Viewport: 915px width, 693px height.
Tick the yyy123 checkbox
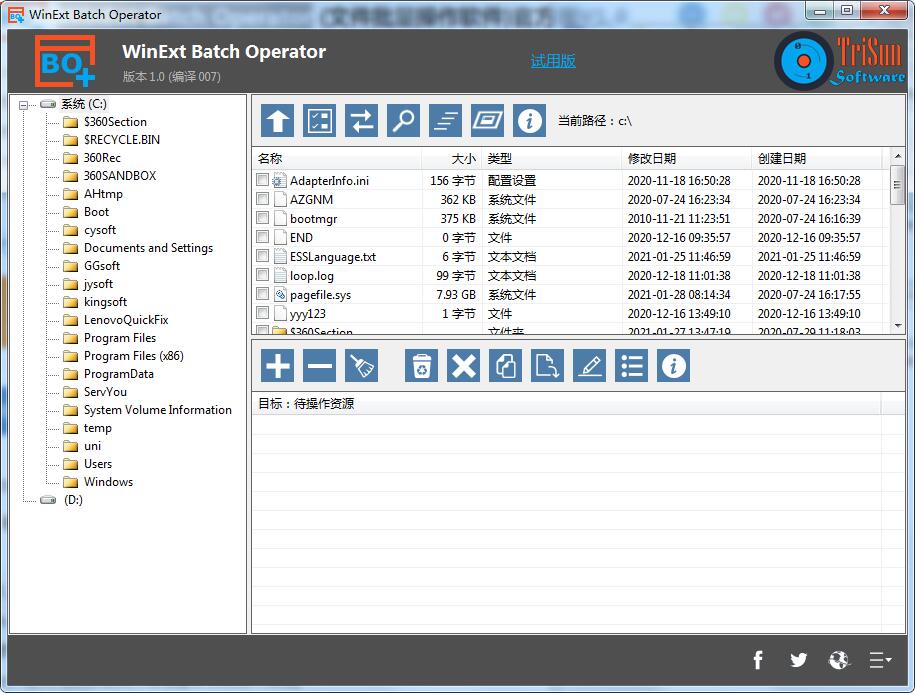(x=263, y=313)
